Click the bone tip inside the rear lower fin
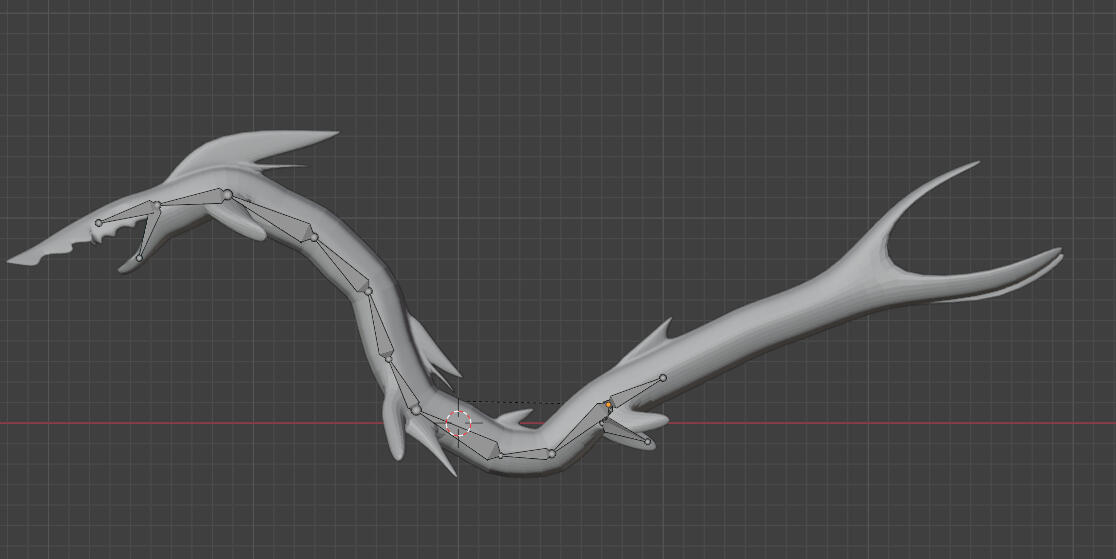The width and height of the screenshot is (1116, 559). click(648, 441)
